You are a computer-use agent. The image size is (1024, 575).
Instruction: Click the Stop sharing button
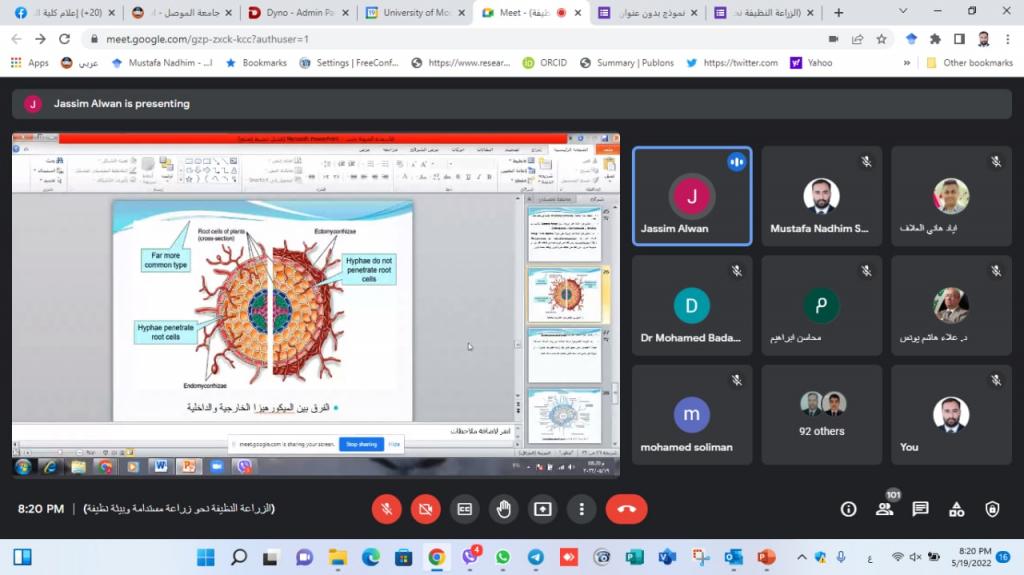coord(361,443)
